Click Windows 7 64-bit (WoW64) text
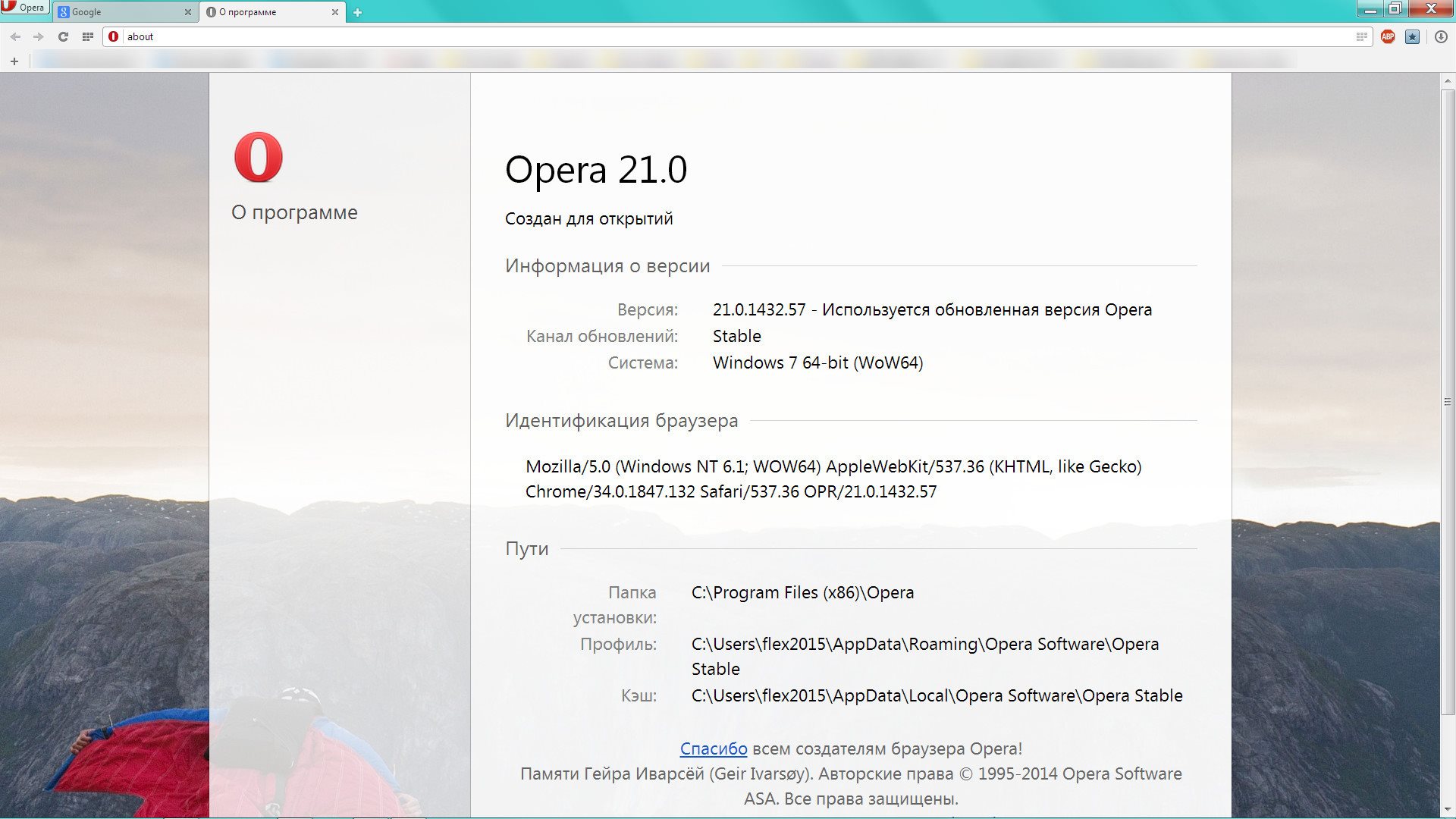This screenshot has width=1456, height=819. tap(818, 362)
